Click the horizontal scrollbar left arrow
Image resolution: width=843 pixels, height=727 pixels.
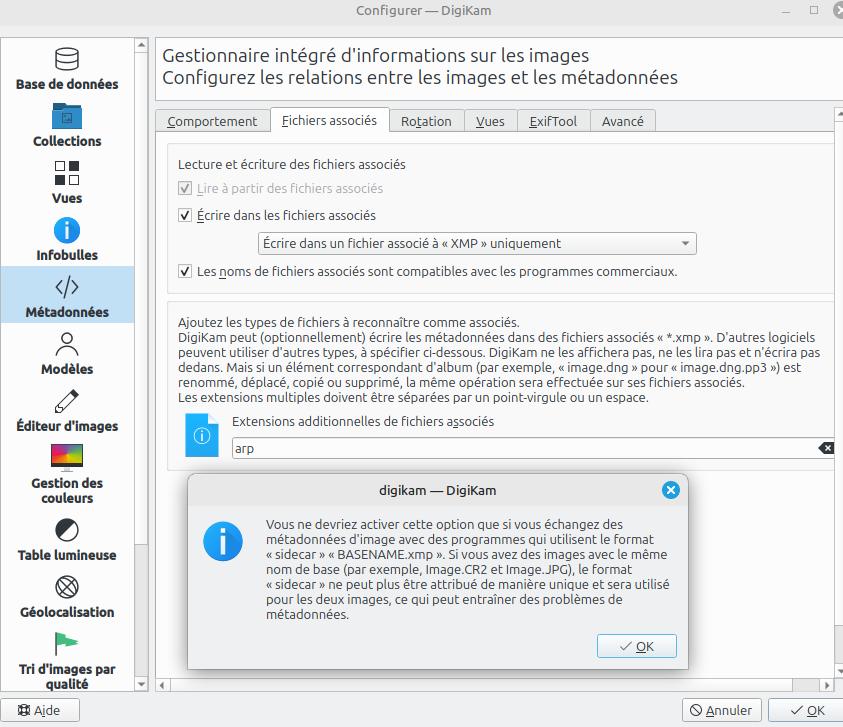[x=162, y=685]
